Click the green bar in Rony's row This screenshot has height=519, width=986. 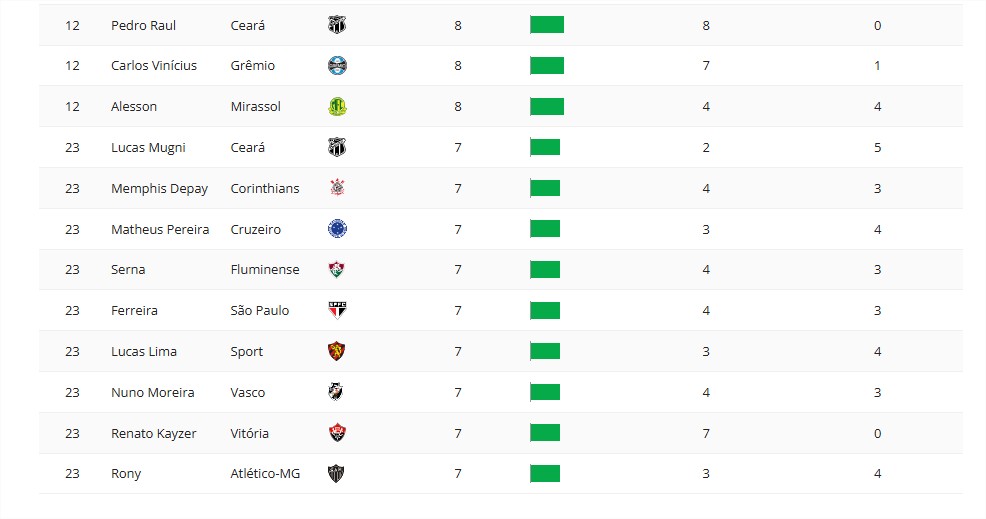tap(545, 474)
